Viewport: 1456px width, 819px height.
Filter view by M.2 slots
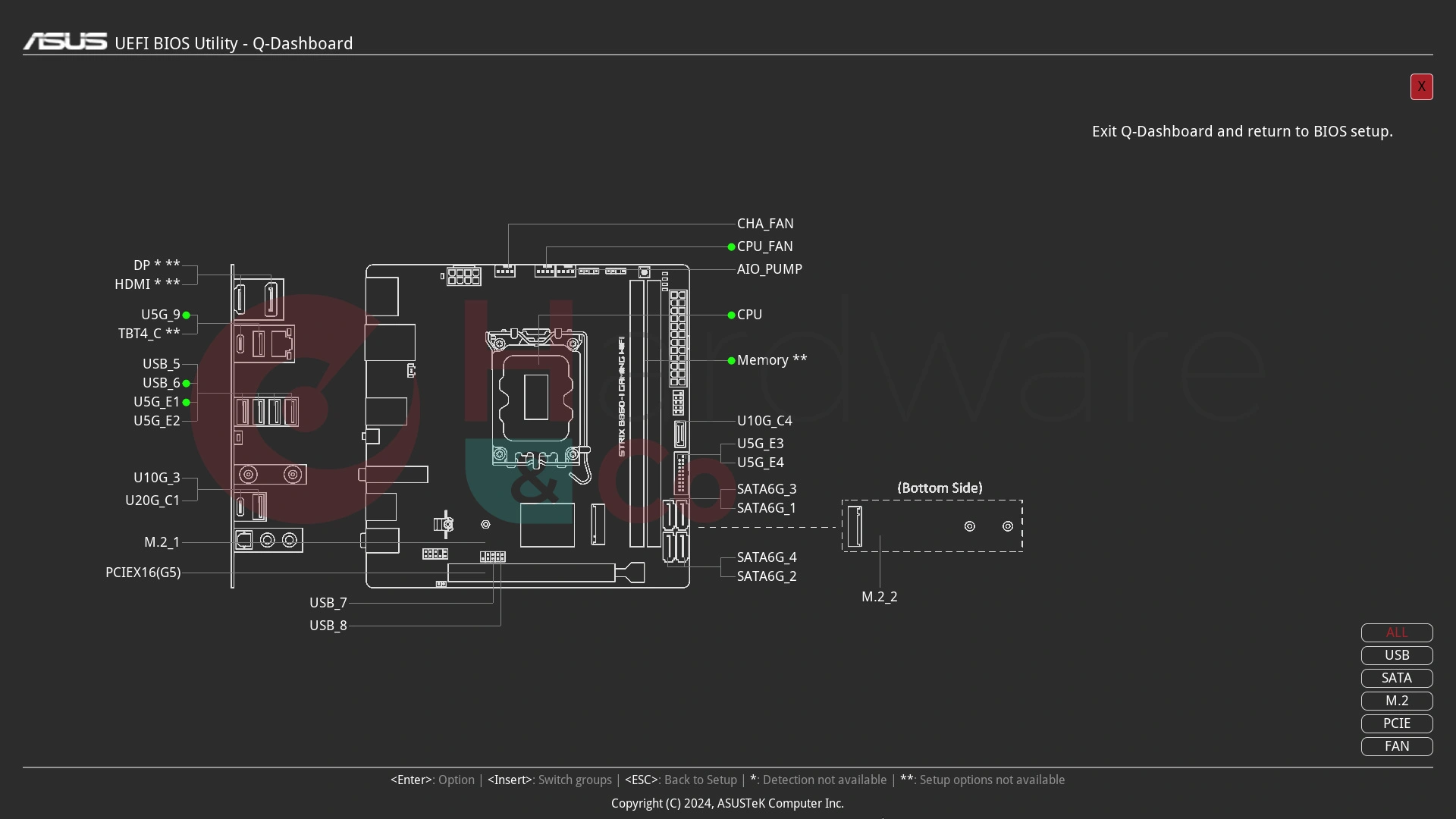1396,700
